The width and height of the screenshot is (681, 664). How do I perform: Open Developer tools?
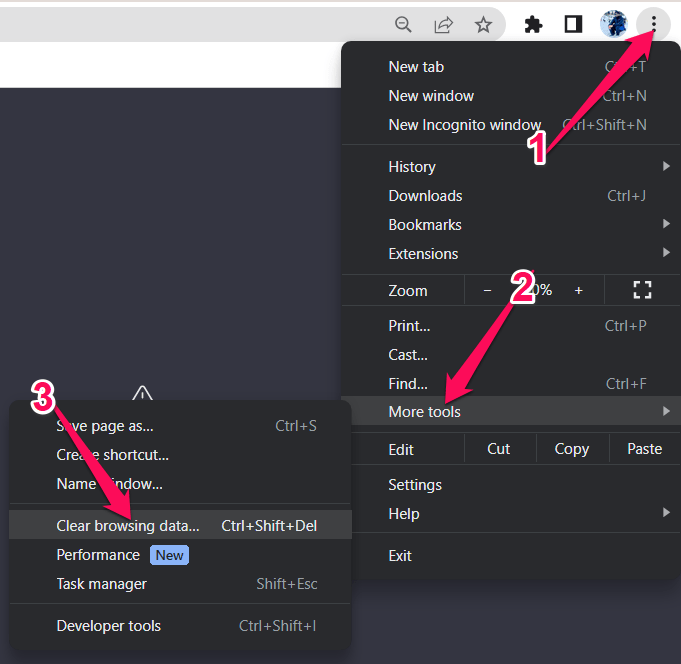(180, 626)
